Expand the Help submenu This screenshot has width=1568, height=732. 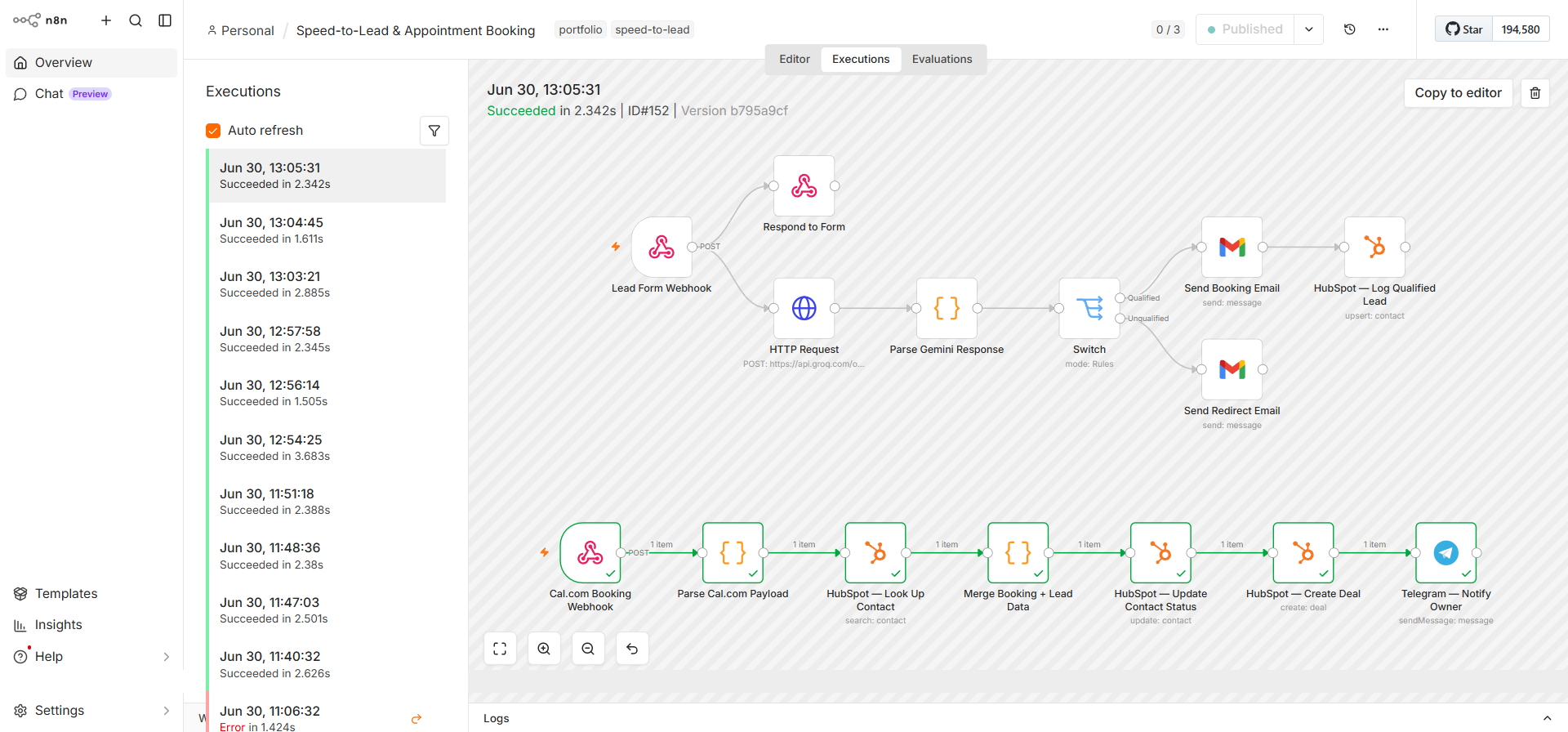coord(167,657)
